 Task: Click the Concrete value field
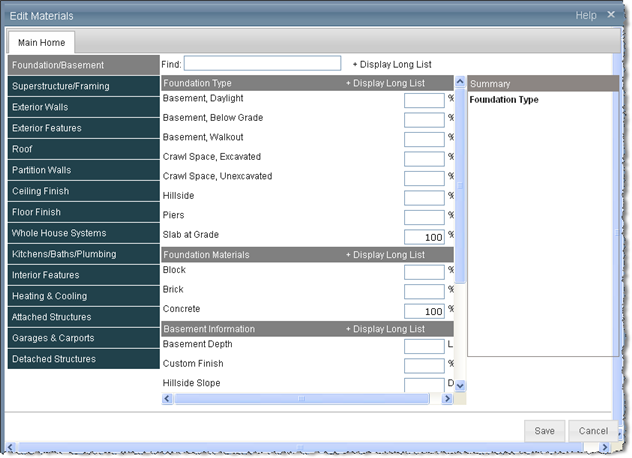424,311
